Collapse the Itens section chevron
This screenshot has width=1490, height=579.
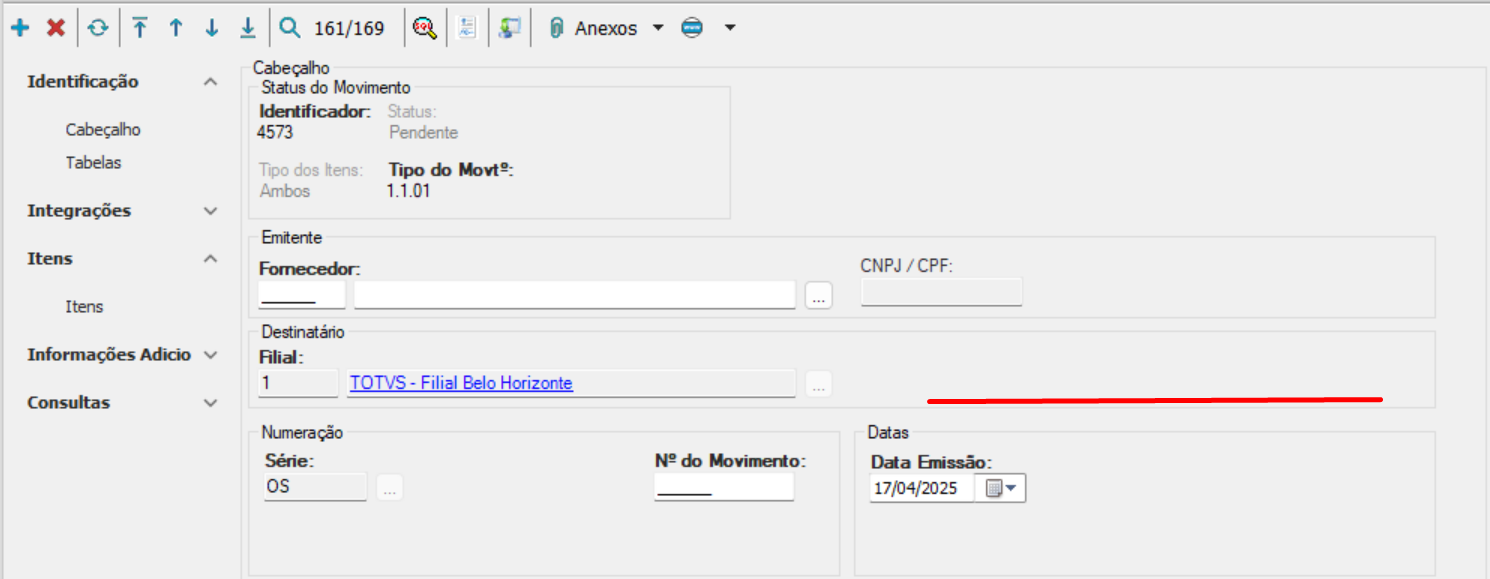click(x=210, y=259)
